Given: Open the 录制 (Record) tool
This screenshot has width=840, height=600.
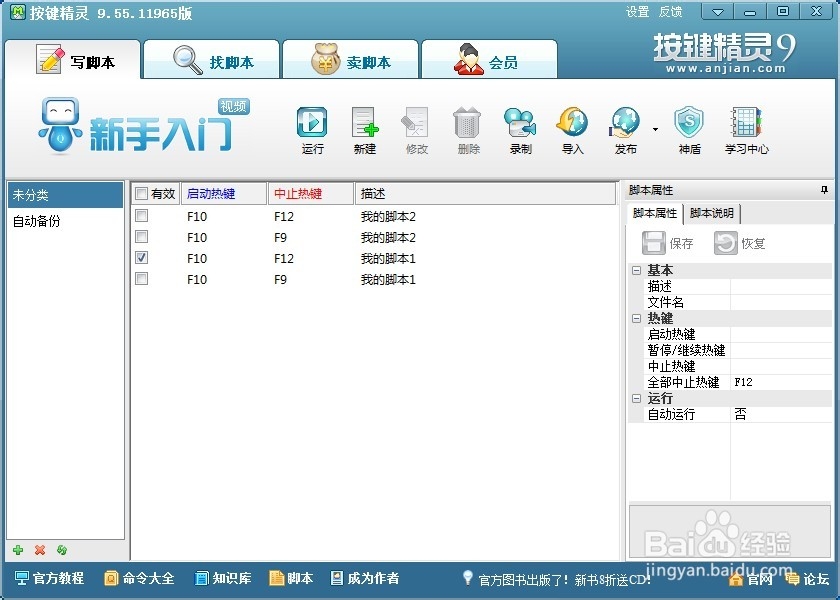Looking at the screenshot, I should tap(520, 125).
